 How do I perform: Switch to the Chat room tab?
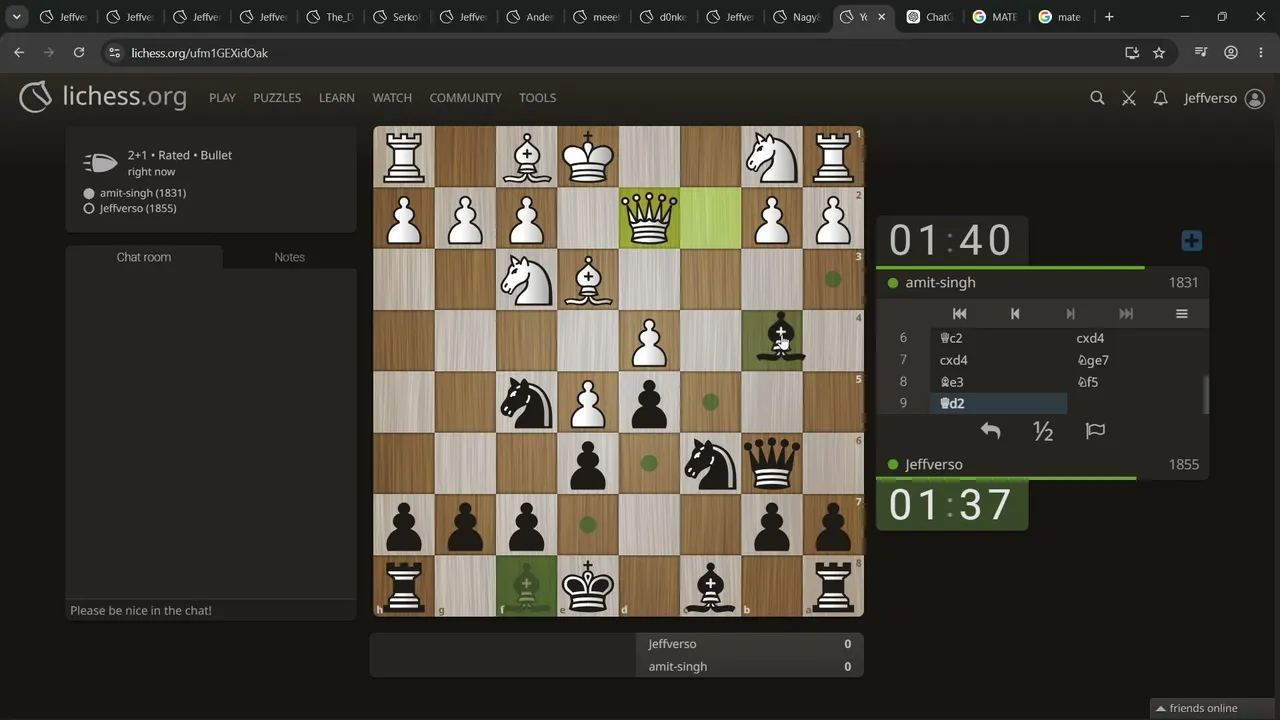(144, 257)
